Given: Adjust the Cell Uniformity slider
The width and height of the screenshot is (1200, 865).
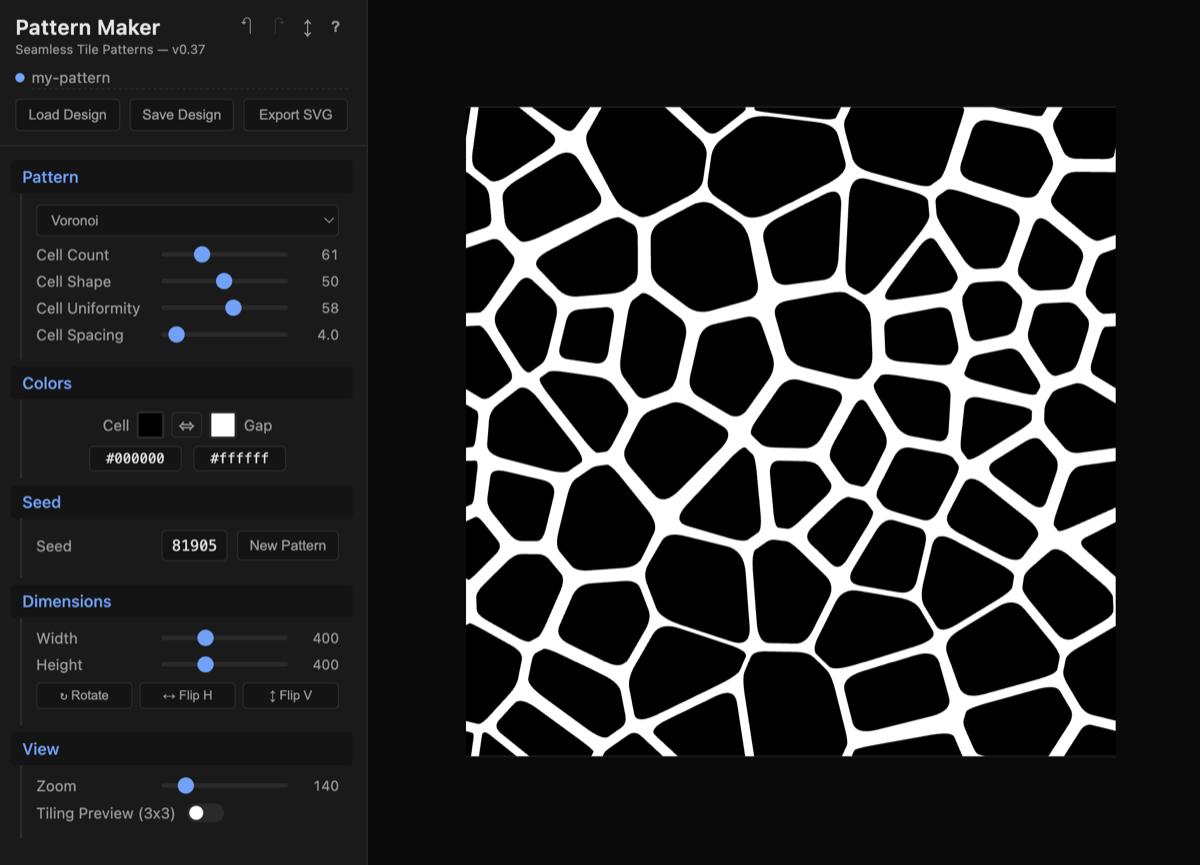Looking at the screenshot, I should click(x=224, y=308).
